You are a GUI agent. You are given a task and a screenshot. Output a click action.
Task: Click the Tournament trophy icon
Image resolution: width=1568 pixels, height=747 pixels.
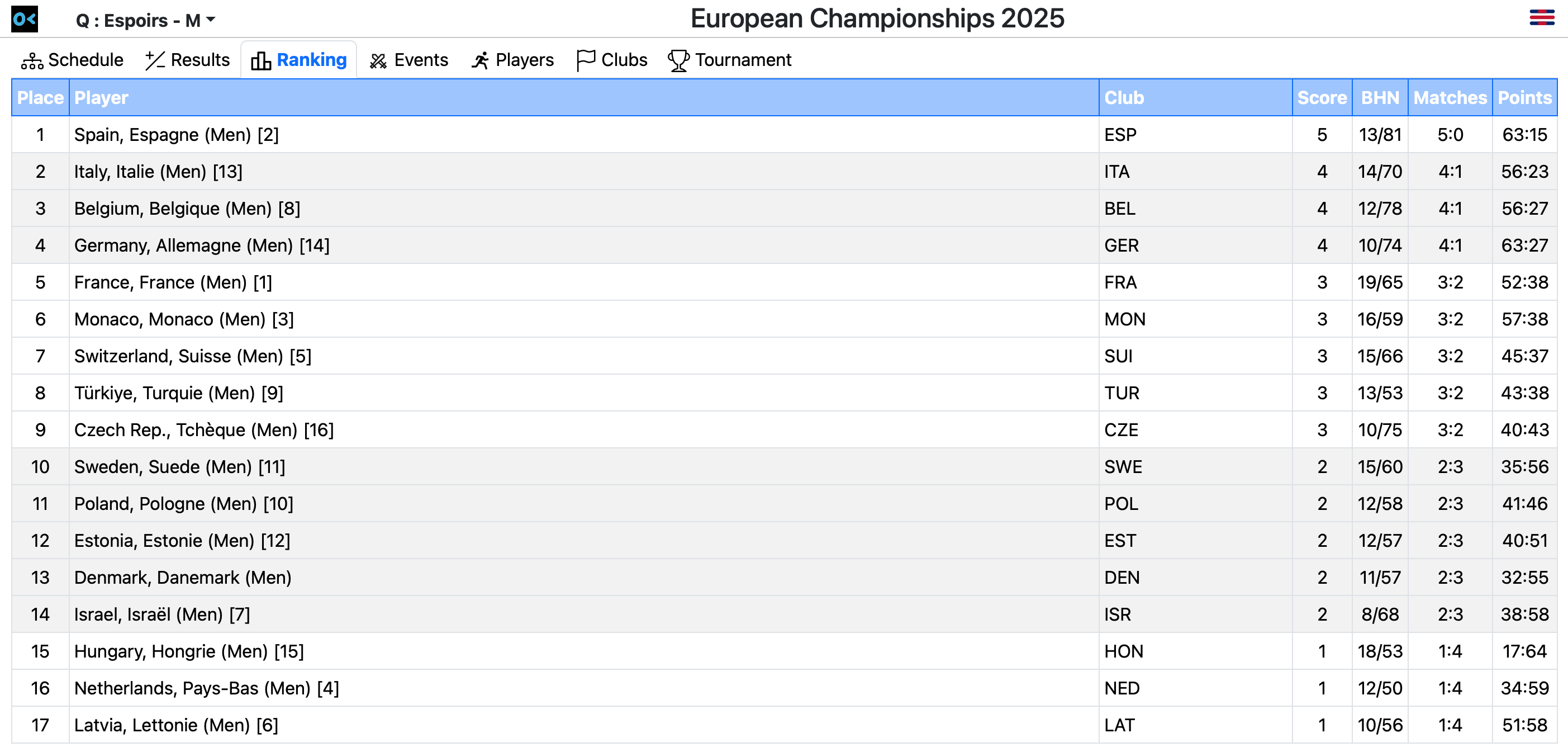[x=678, y=60]
